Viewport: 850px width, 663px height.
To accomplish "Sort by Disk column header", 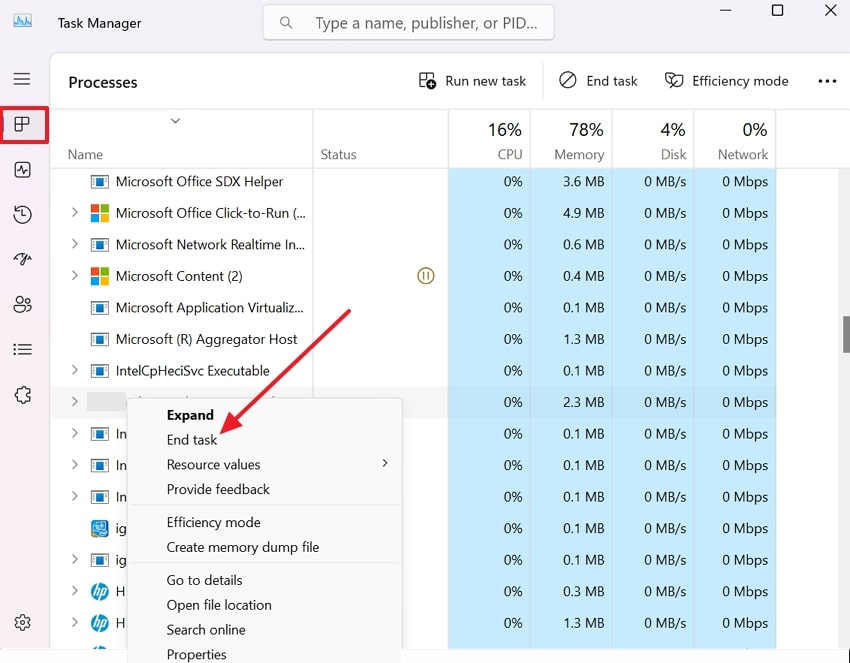I will pos(653,139).
